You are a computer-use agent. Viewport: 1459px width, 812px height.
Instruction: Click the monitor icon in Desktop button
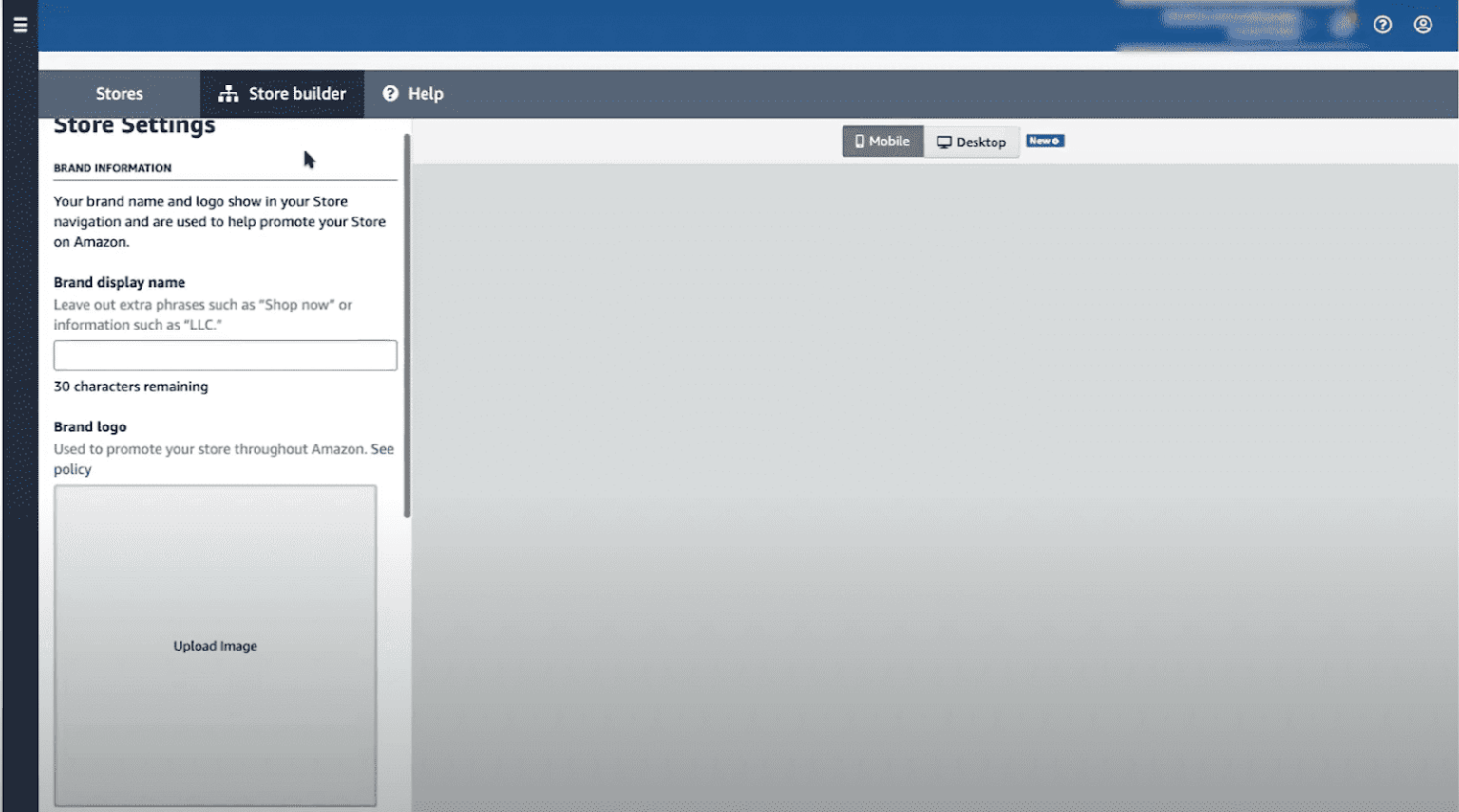(x=943, y=142)
